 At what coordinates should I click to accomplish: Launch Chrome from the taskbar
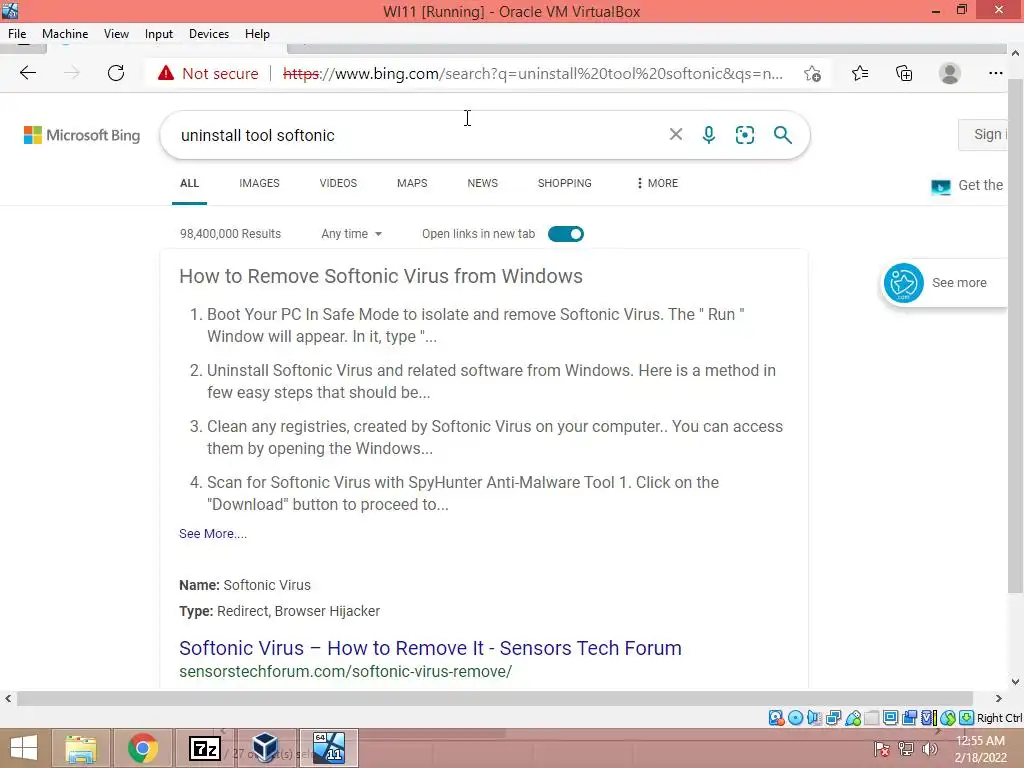point(143,748)
